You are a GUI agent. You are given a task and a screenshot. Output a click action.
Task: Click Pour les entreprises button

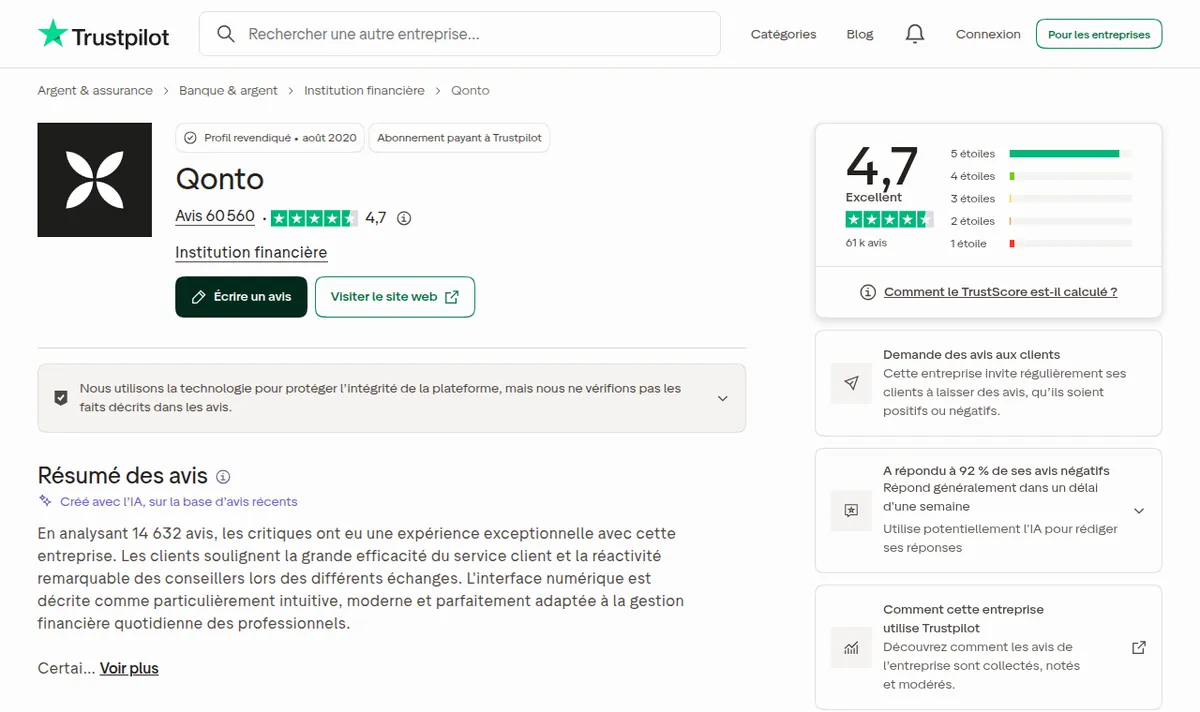(1099, 34)
